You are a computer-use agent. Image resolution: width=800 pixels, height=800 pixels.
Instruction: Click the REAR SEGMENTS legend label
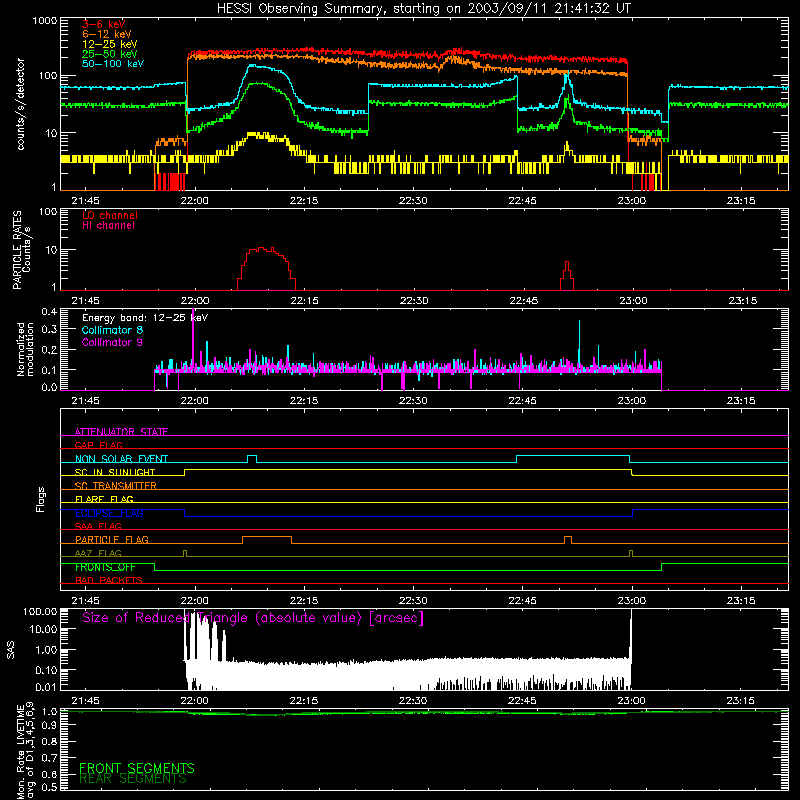tap(133, 779)
